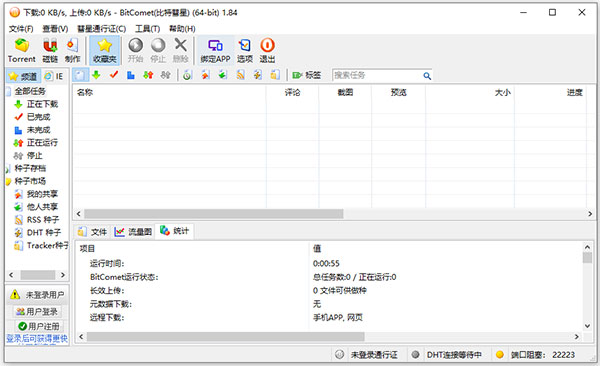Click 端口阻塞: 22223 in the status bar
600x366 pixels.
click(x=543, y=355)
